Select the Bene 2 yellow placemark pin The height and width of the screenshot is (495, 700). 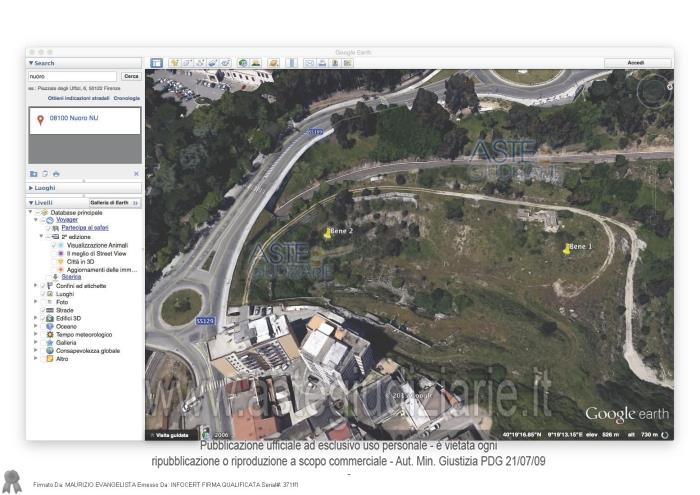pos(327,234)
